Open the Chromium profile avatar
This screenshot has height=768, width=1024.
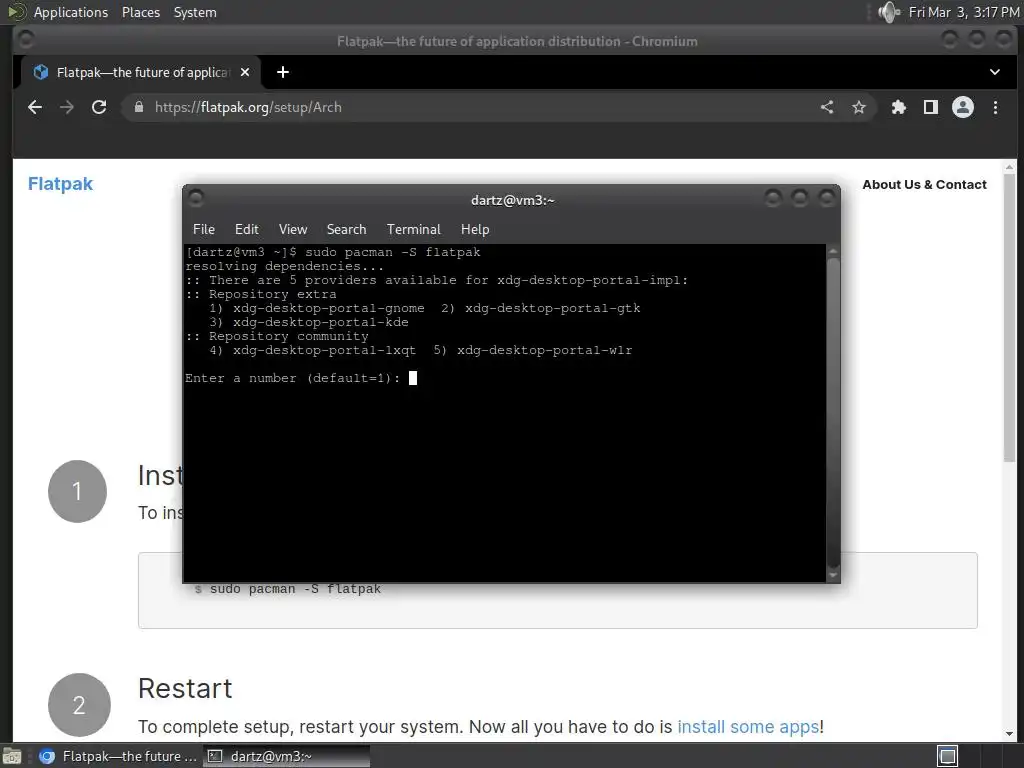(x=963, y=107)
